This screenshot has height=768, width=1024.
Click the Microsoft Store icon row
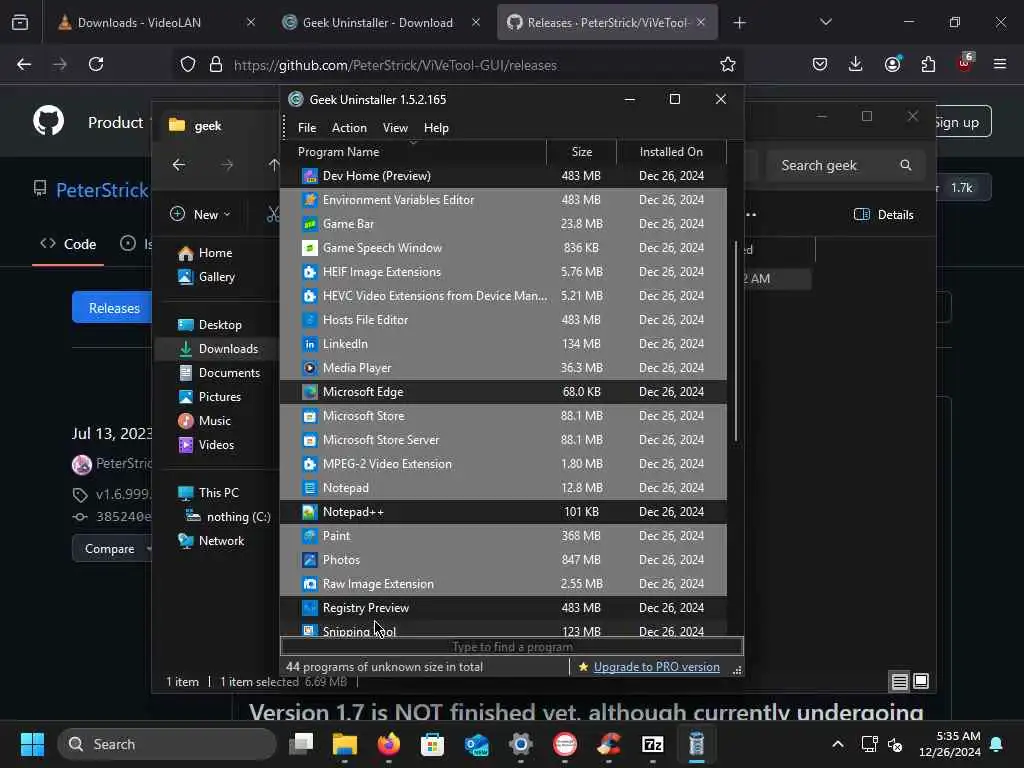(310, 416)
